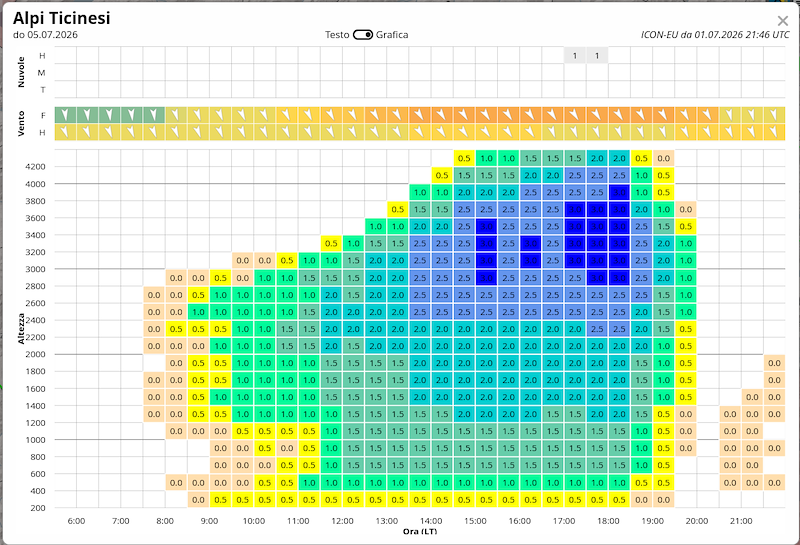This screenshot has height=545, width=800.
Task: Click the '1000' altitude axis label
Action: coord(35,439)
